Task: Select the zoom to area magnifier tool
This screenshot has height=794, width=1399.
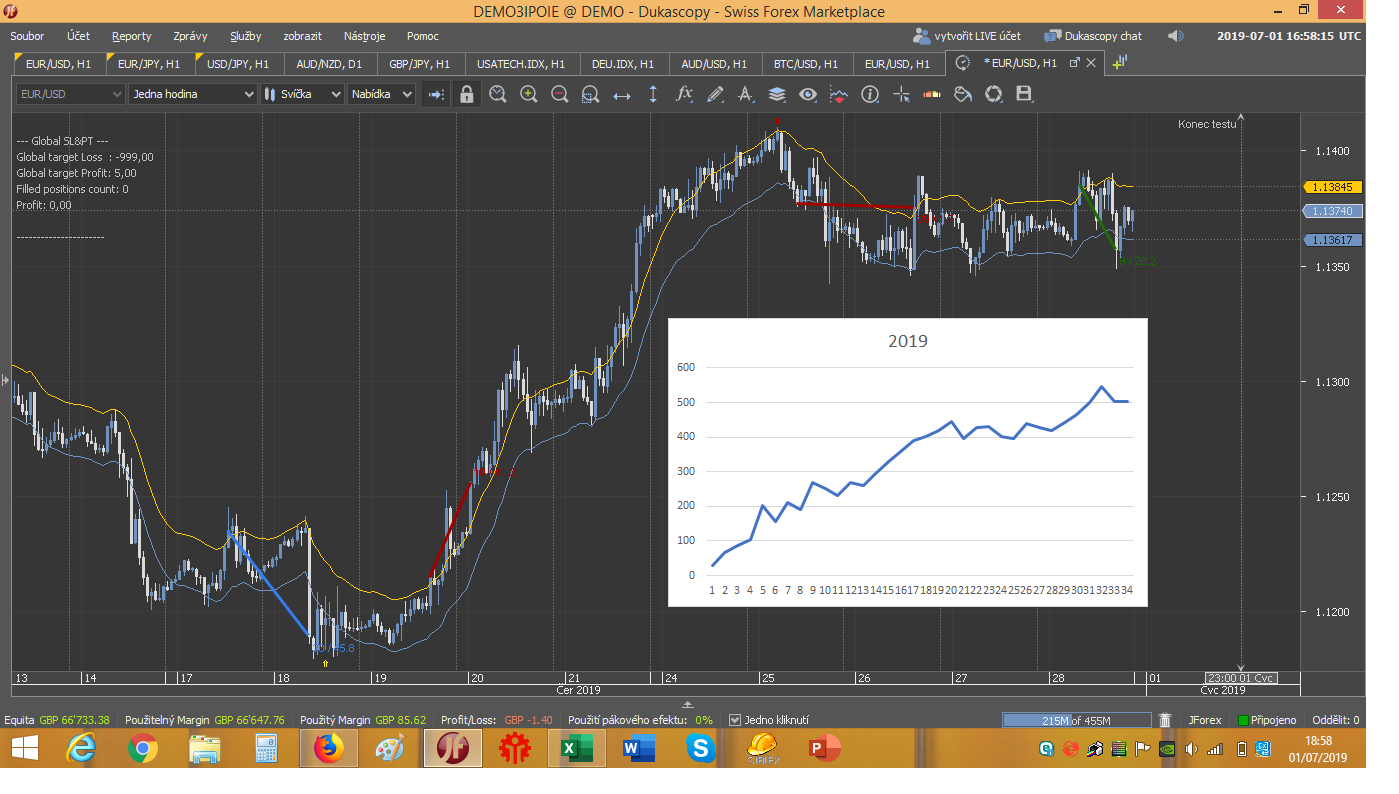Action: pos(591,94)
